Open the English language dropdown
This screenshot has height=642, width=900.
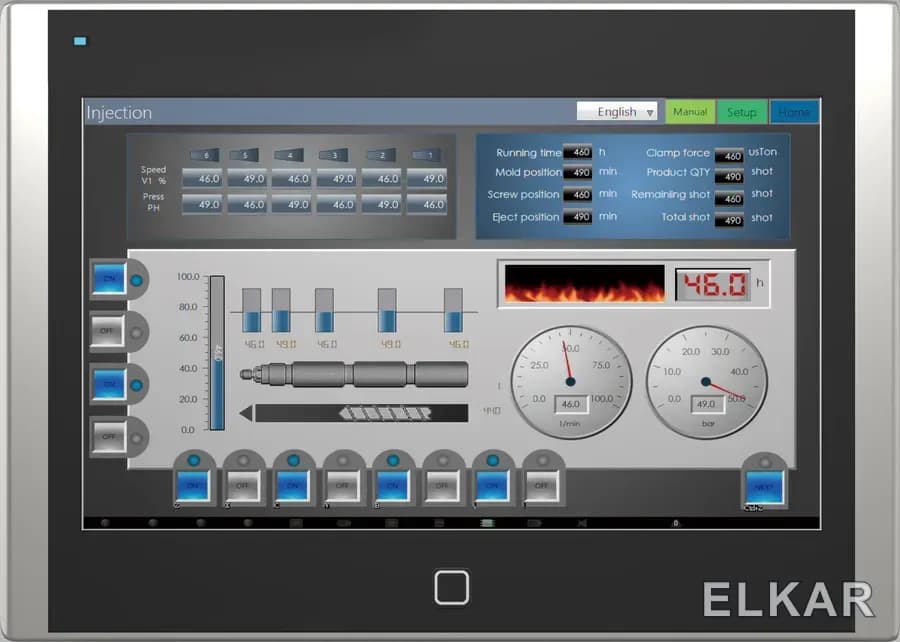click(x=617, y=111)
